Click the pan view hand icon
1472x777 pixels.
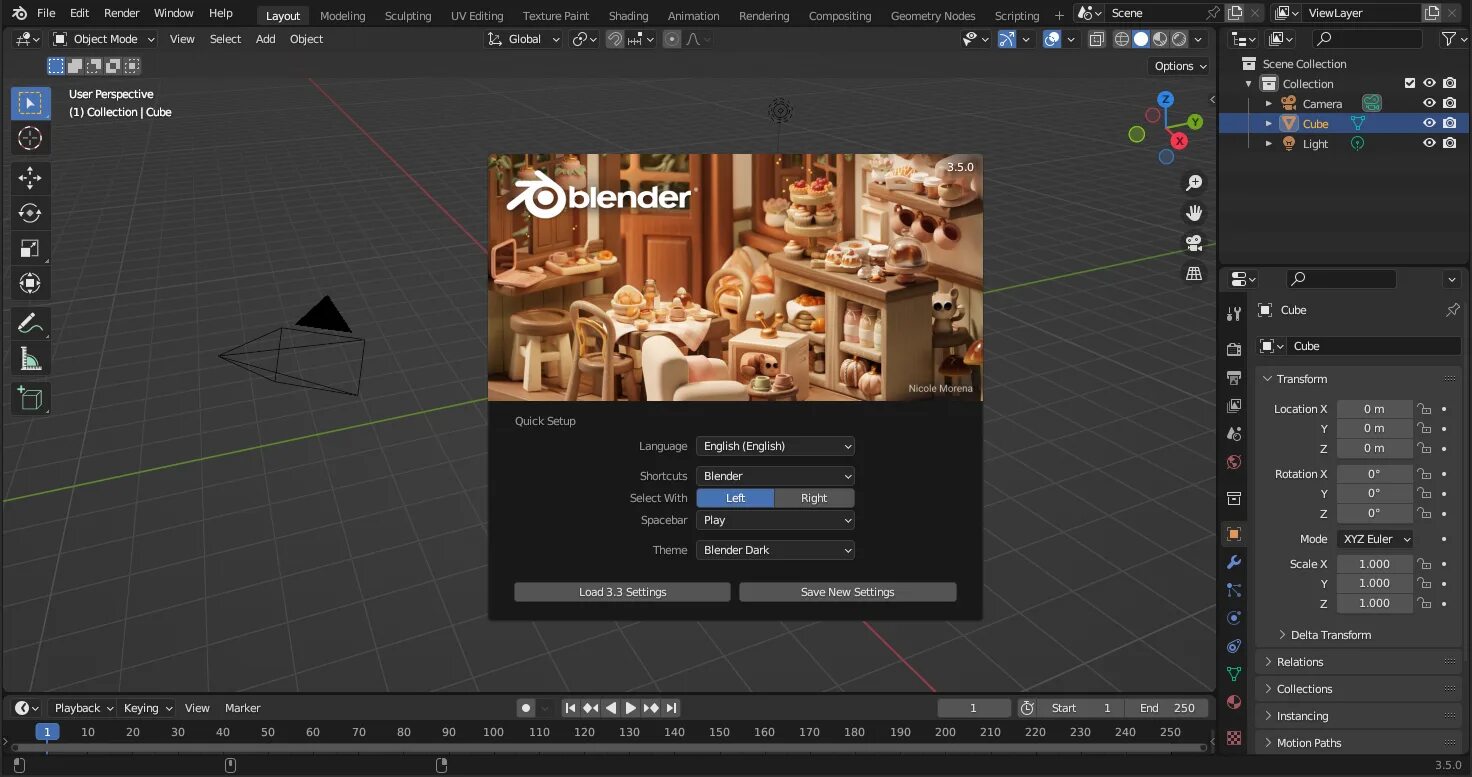pyautogui.click(x=1194, y=213)
